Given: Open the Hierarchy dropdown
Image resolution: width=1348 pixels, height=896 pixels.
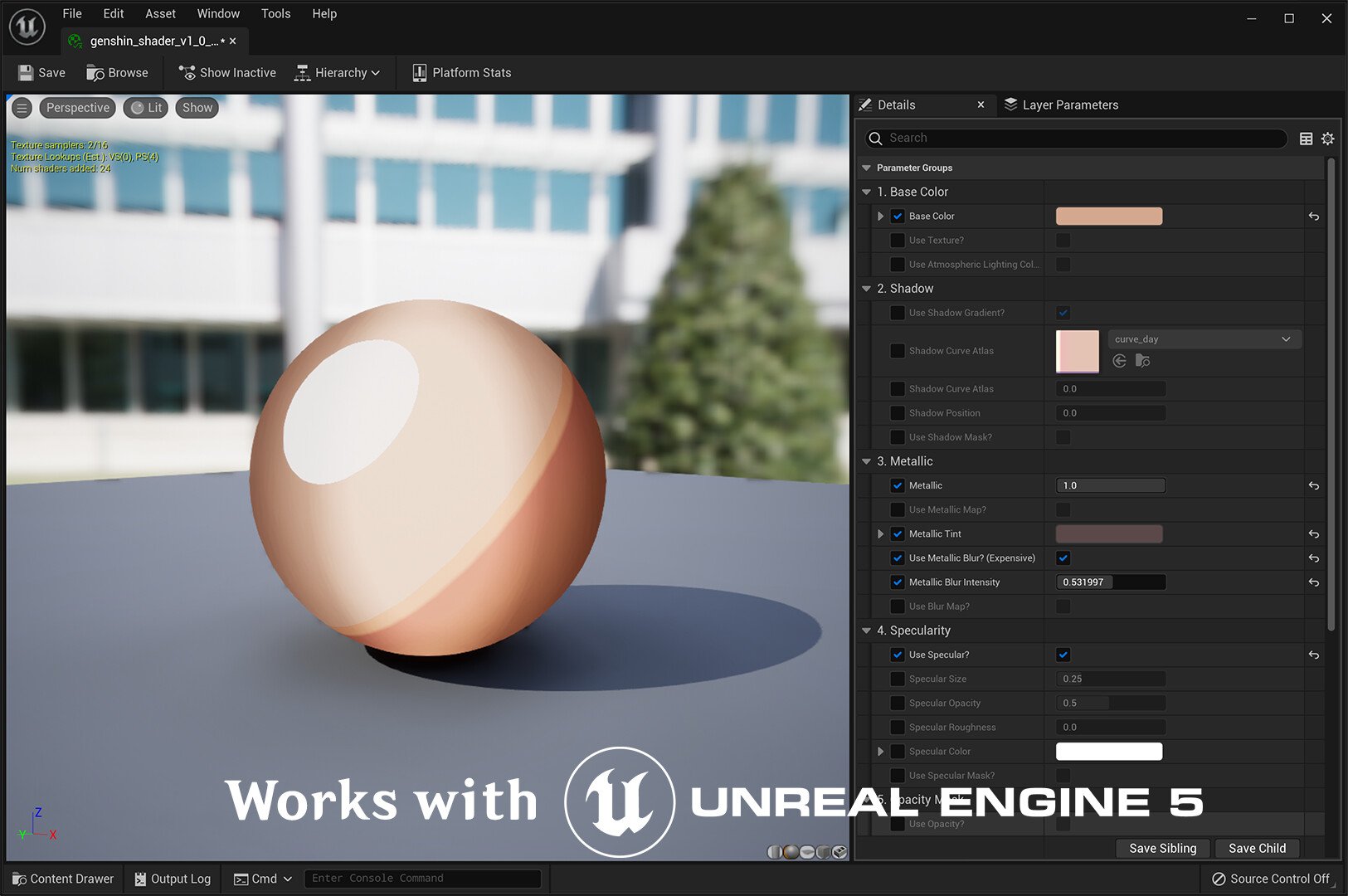Looking at the screenshot, I should [337, 73].
